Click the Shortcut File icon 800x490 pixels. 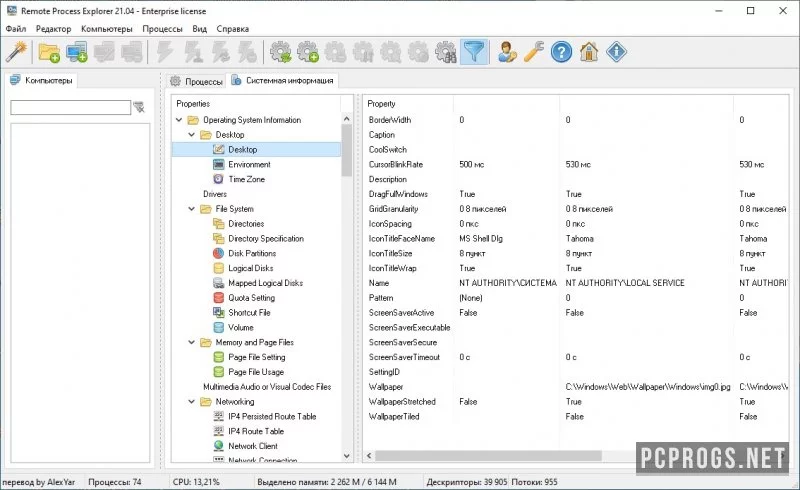[x=218, y=312]
